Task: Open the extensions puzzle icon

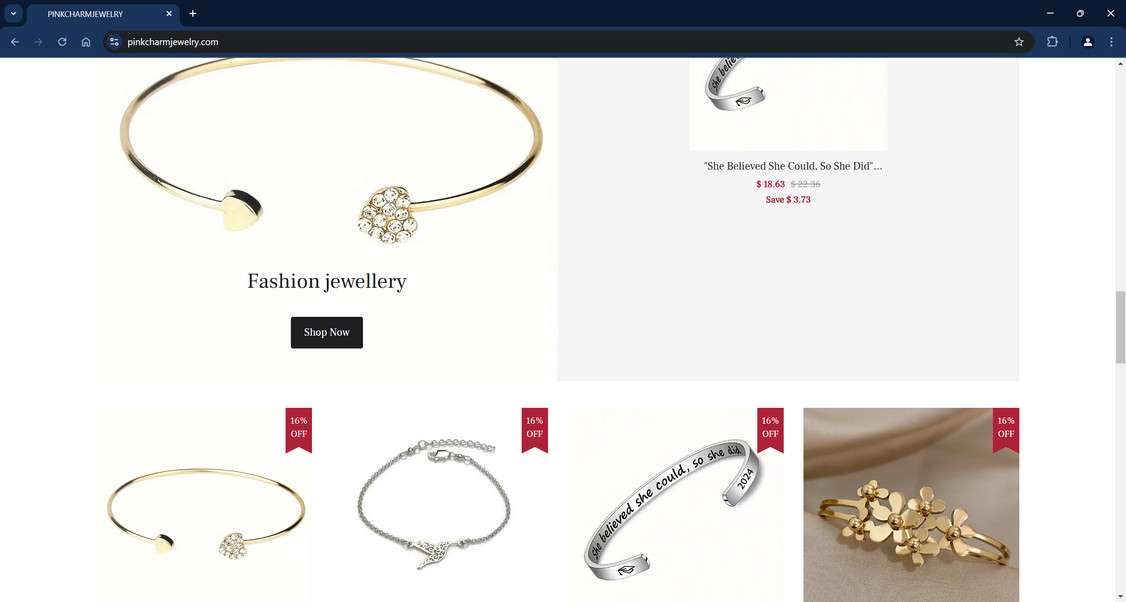Action: [1052, 42]
